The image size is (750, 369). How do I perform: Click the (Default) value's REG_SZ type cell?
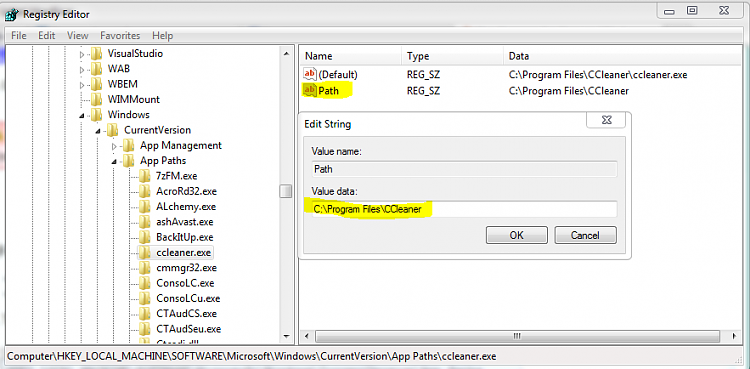tap(424, 75)
